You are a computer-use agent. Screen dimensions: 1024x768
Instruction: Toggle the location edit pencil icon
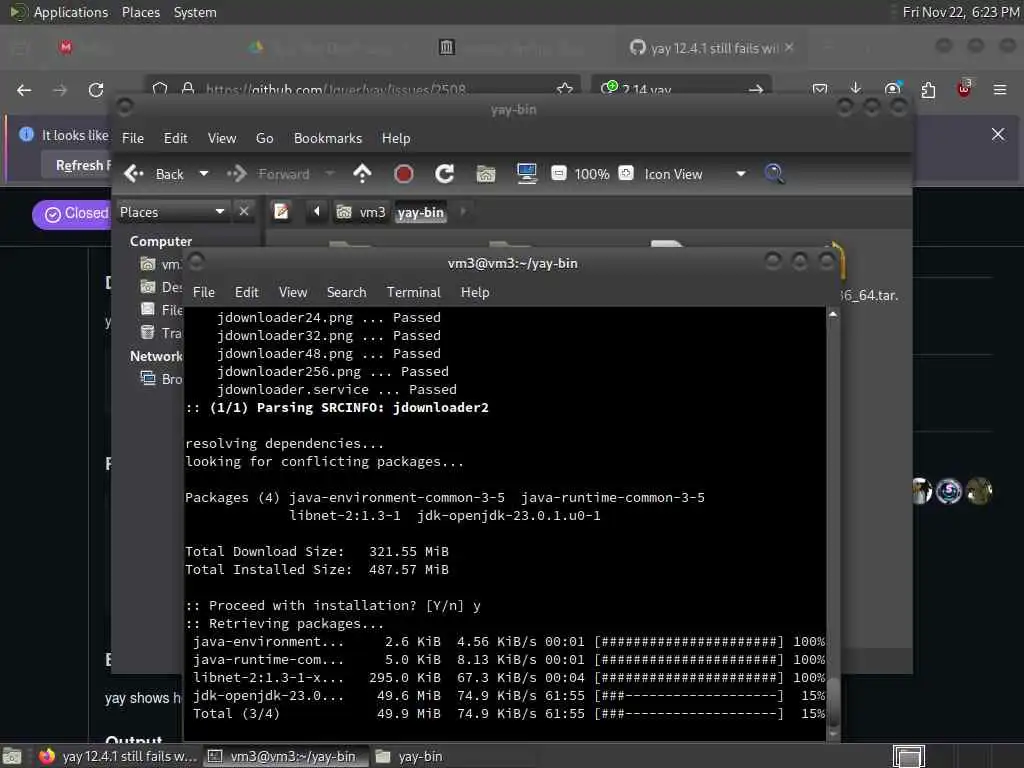(x=281, y=212)
